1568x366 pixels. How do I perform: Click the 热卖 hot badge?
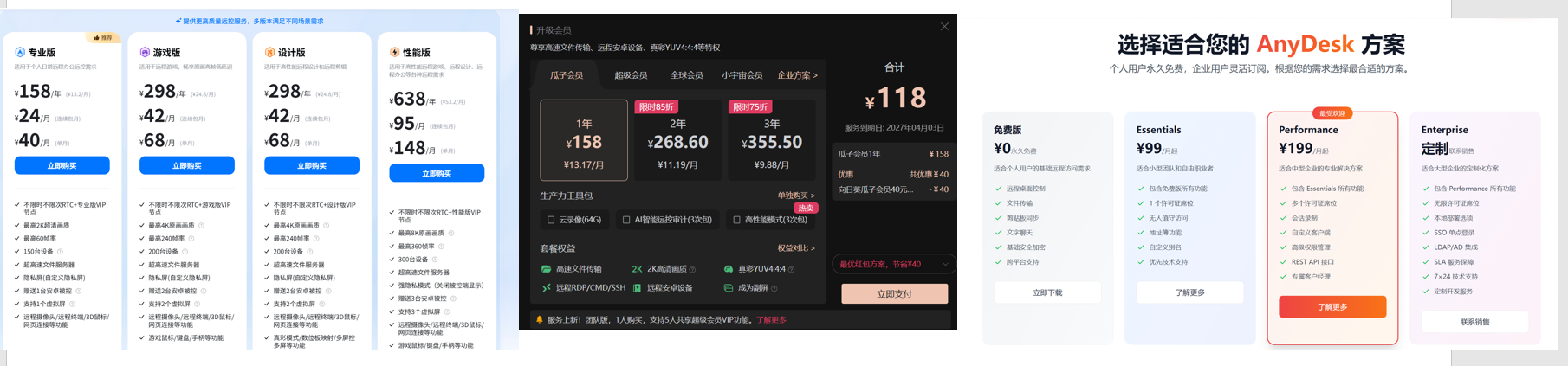[806, 208]
